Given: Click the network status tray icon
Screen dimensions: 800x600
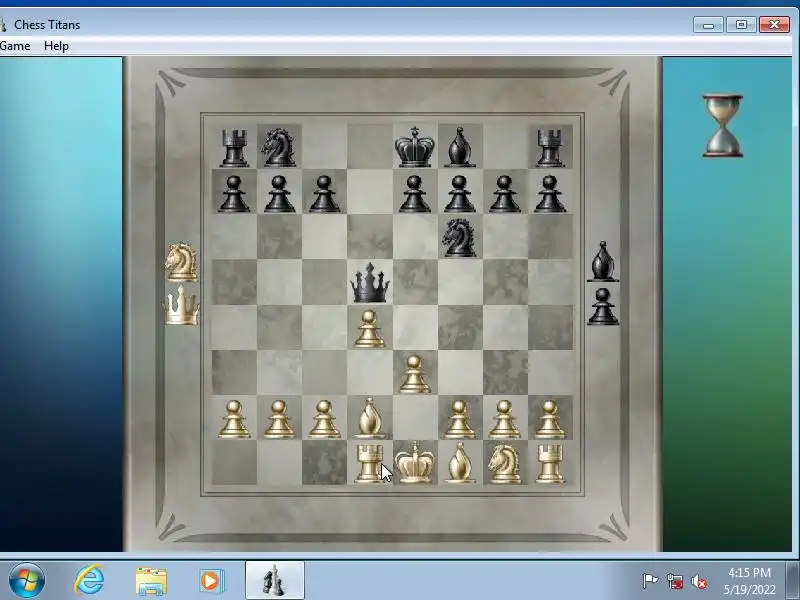Looking at the screenshot, I should (674, 581).
